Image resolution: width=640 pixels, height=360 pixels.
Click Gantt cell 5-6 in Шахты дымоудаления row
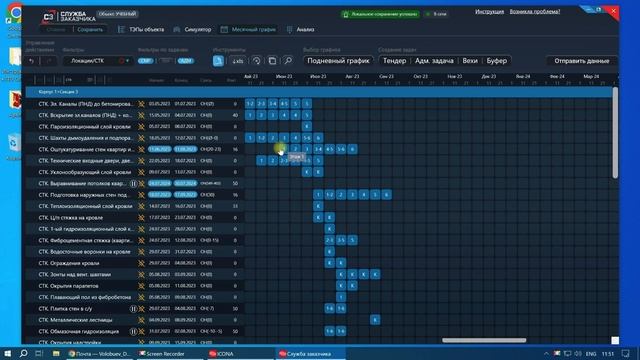307,138
